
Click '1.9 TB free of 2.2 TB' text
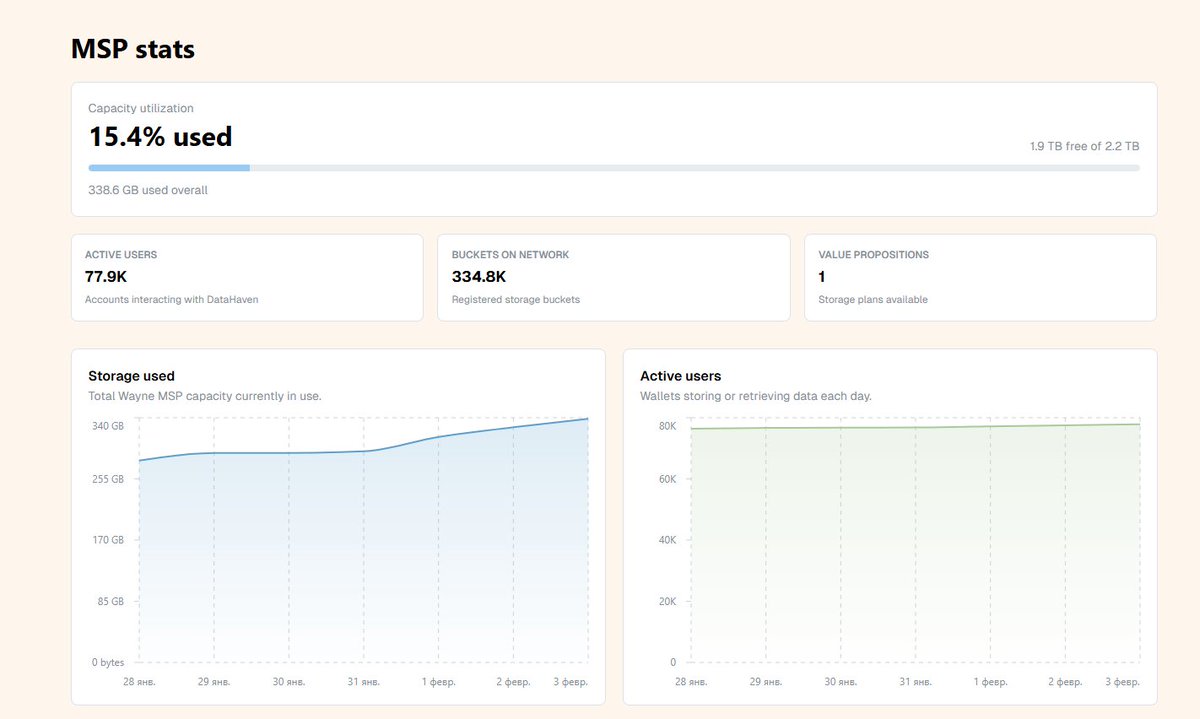pos(1085,146)
